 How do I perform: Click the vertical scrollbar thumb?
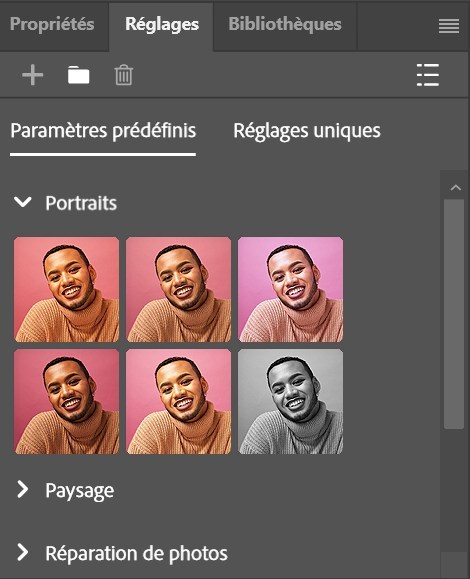point(454,314)
